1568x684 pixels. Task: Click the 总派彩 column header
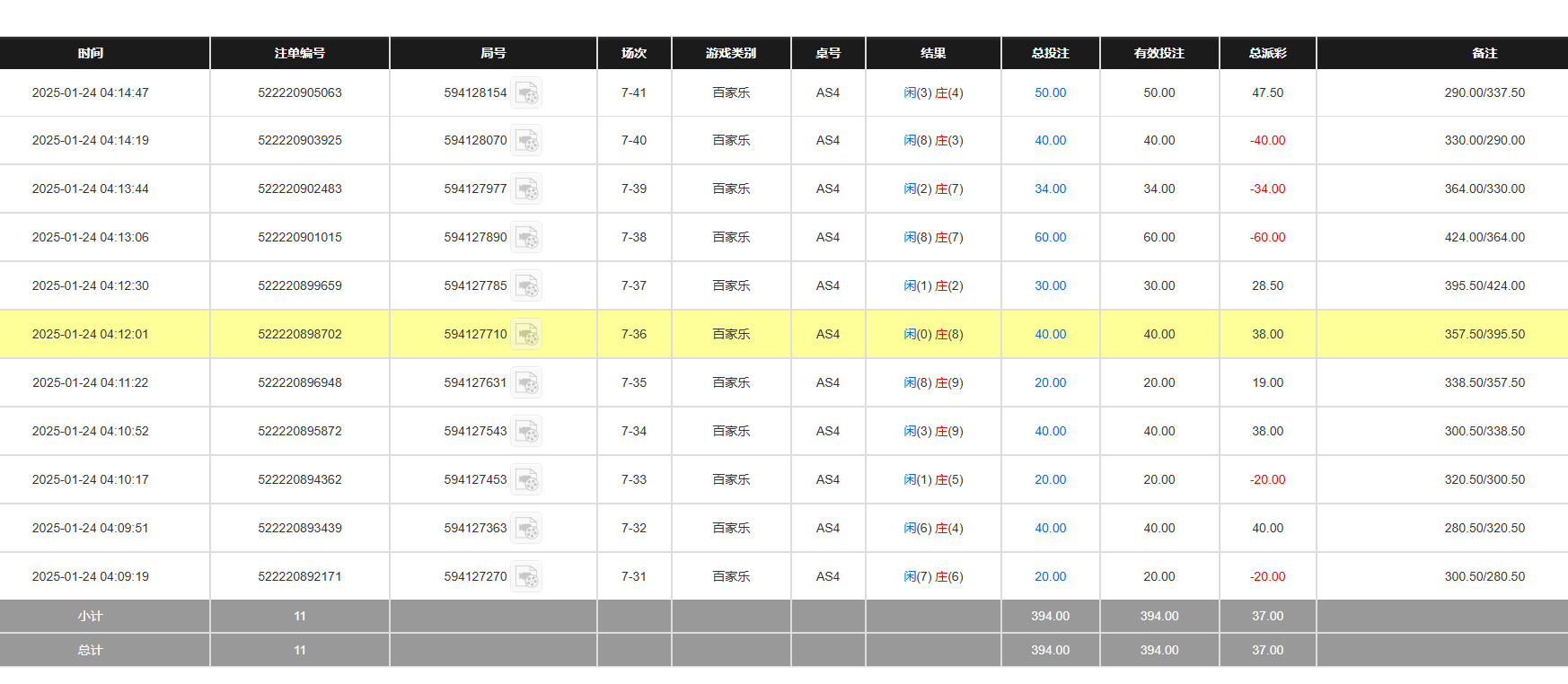click(x=1267, y=53)
